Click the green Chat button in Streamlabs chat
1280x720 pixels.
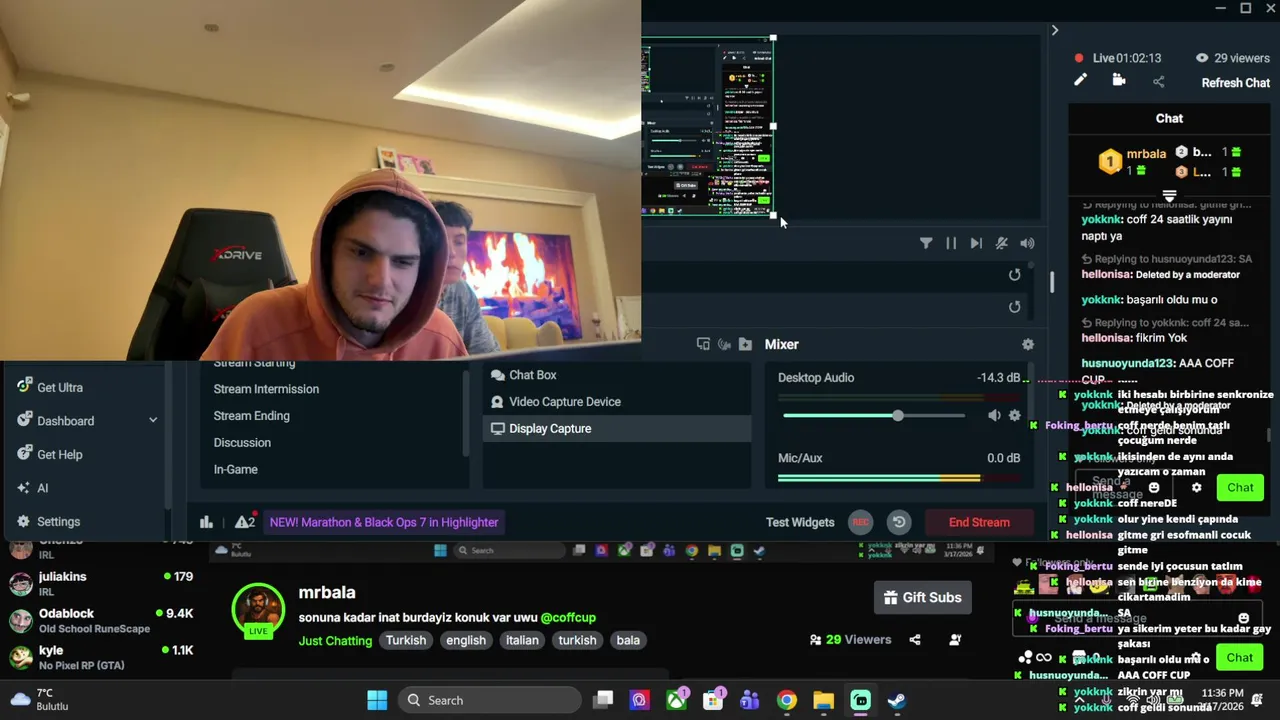tap(1240, 488)
